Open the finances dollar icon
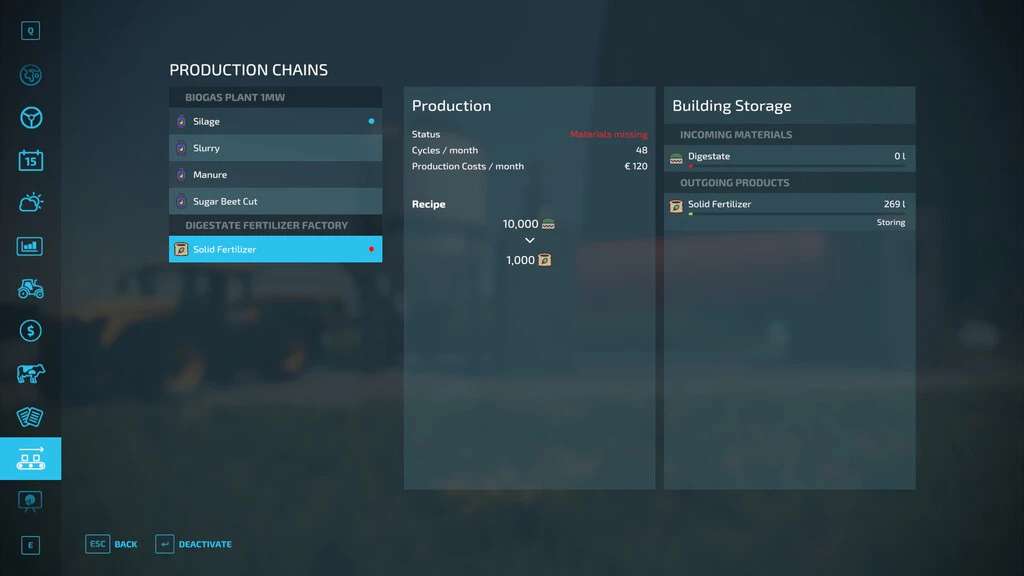 click(x=31, y=331)
